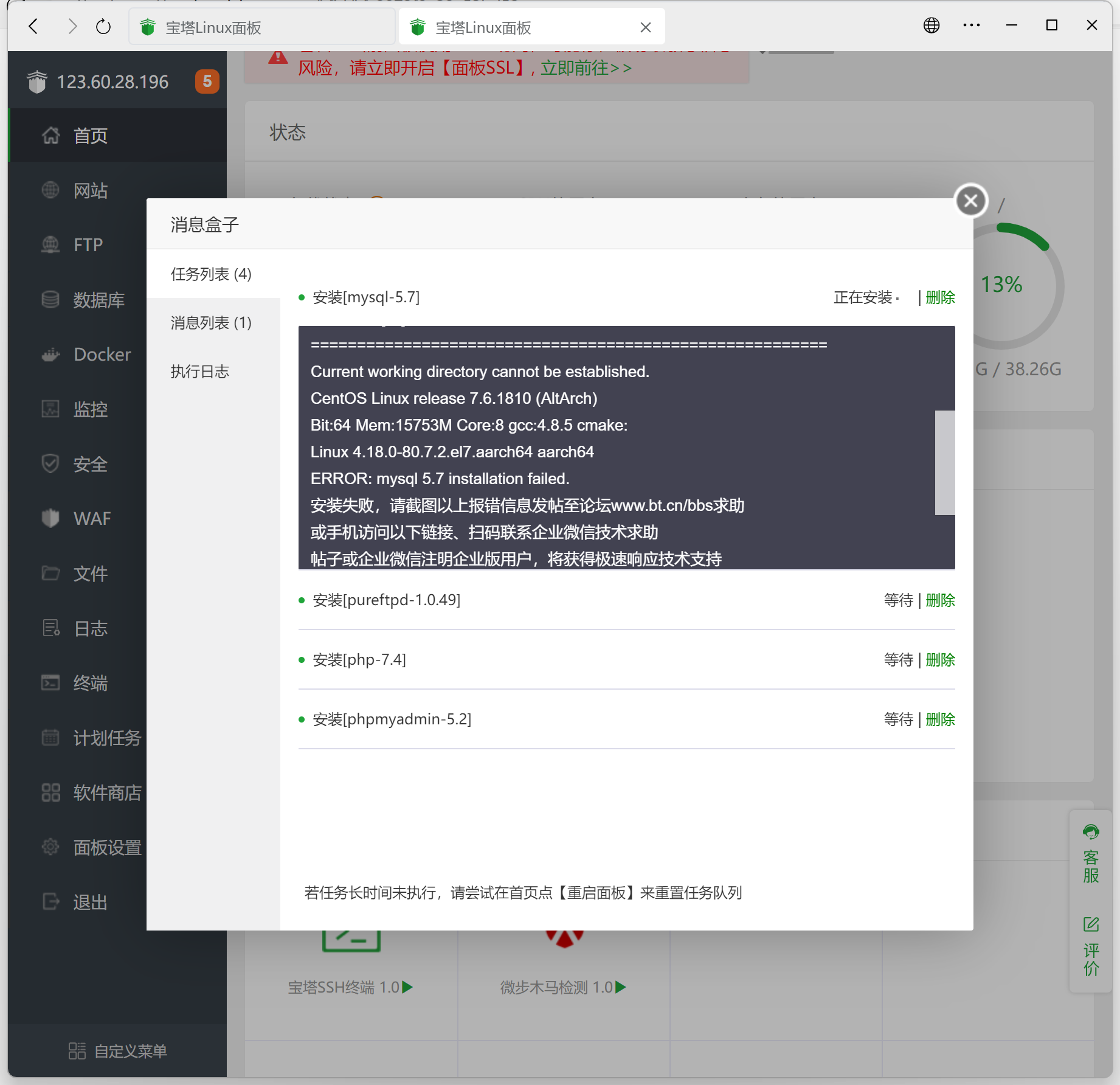Click the 38.26G disk size text
The image size is (1120, 1085).
[x=1033, y=369]
